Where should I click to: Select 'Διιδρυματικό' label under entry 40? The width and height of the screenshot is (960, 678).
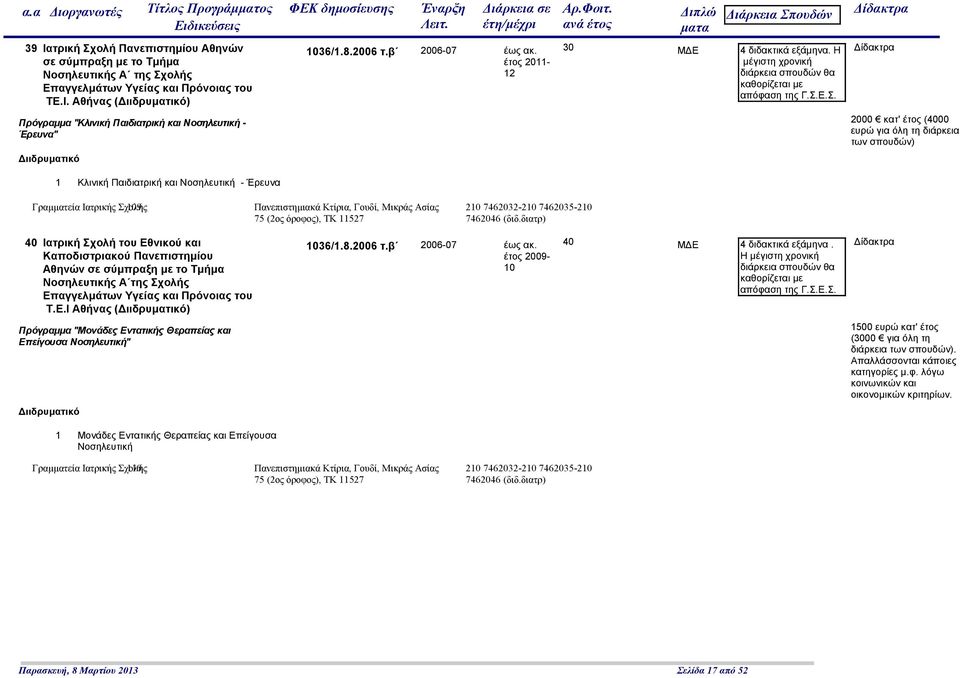49,412
